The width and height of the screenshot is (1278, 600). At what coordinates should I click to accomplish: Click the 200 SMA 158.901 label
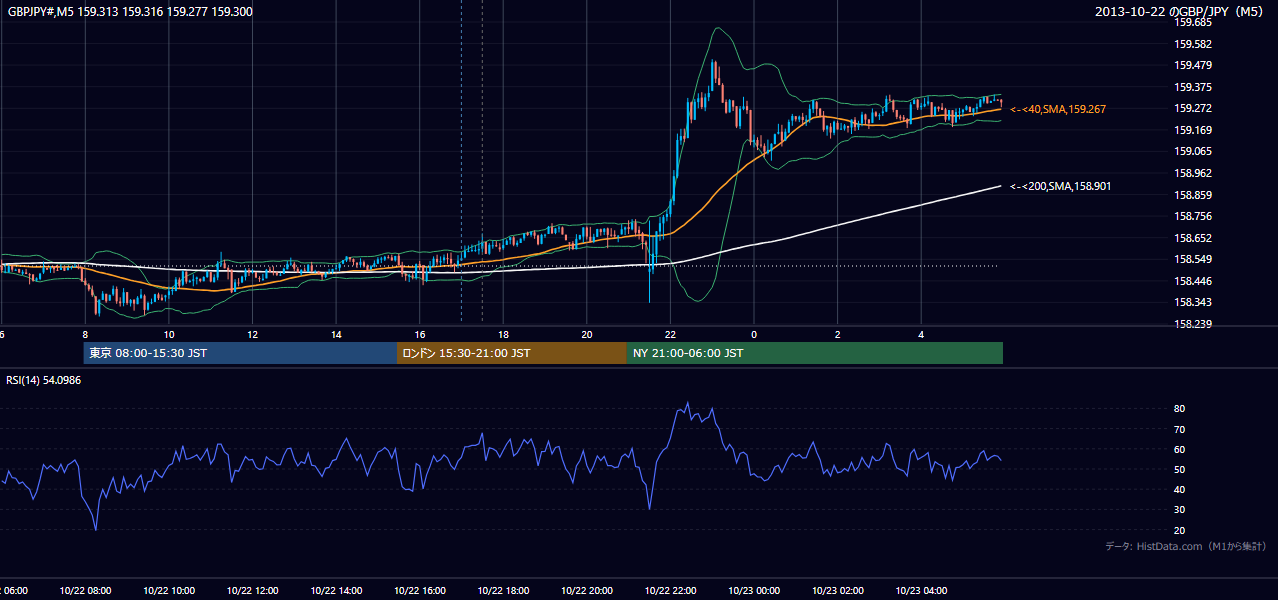point(1061,186)
